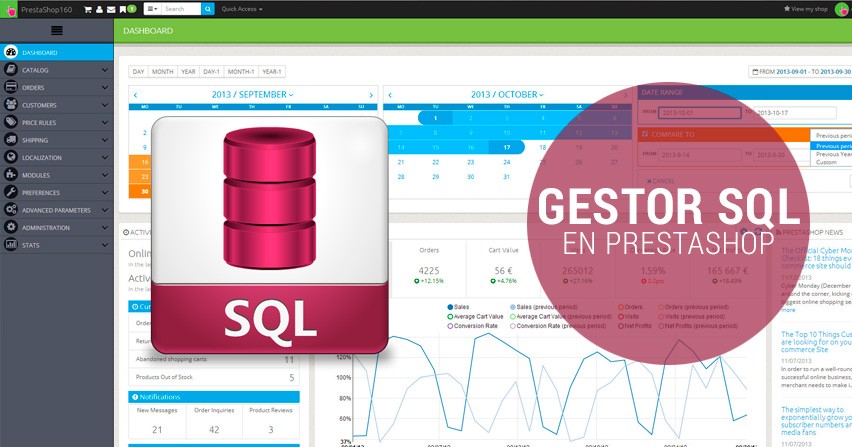
Task: Select the Localization globe icon
Action: tap(11, 157)
